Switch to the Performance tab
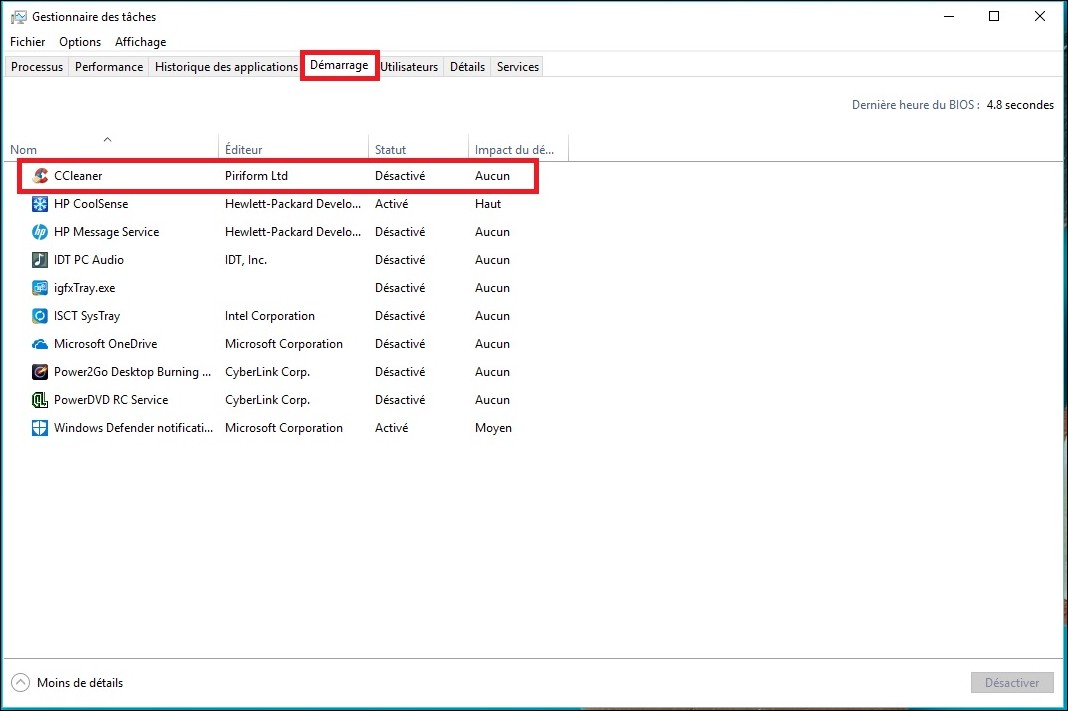This screenshot has width=1068, height=711. [x=108, y=66]
